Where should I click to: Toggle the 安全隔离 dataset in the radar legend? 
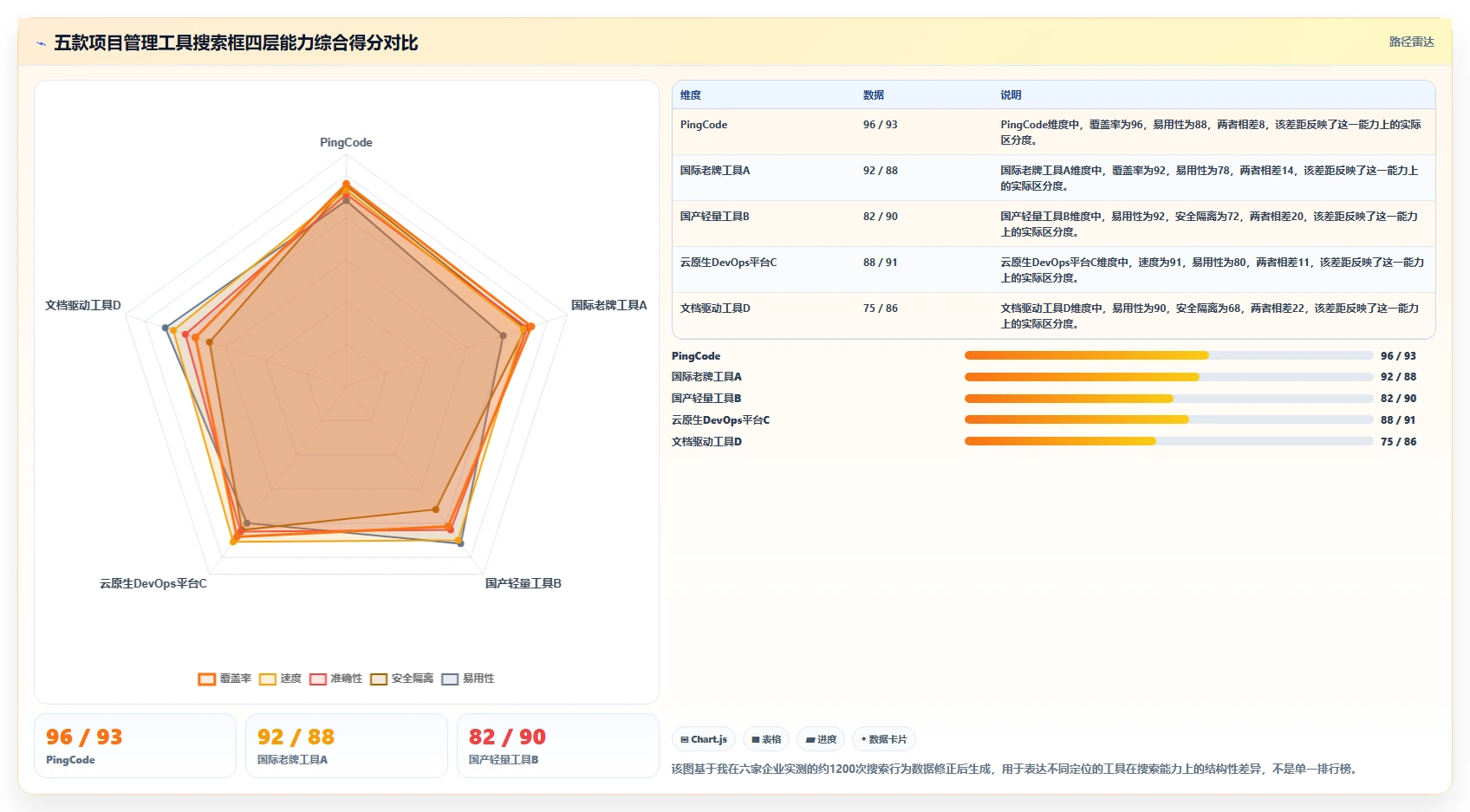click(401, 679)
